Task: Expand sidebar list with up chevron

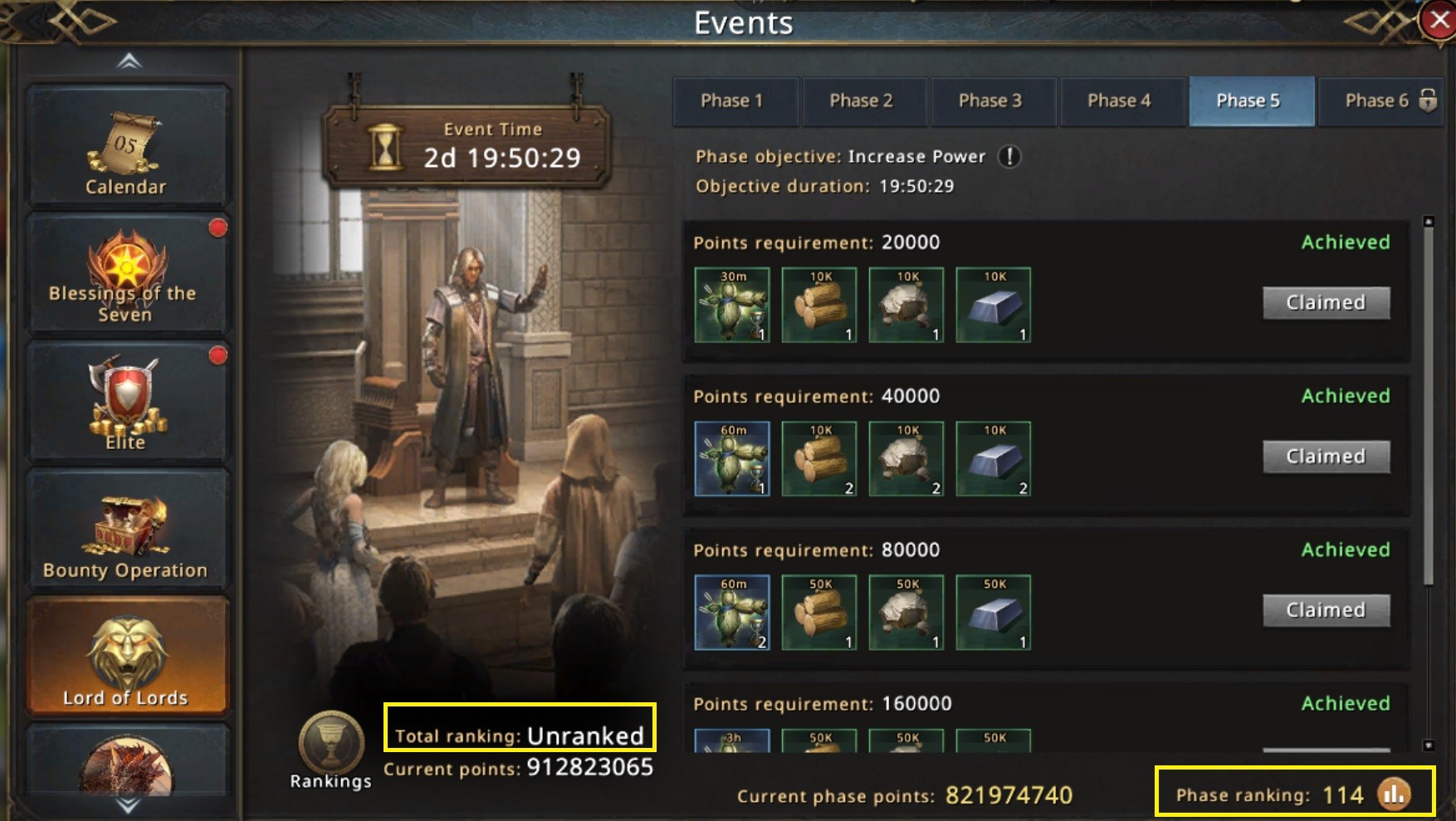Action: pyautogui.click(x=129, y=61)
